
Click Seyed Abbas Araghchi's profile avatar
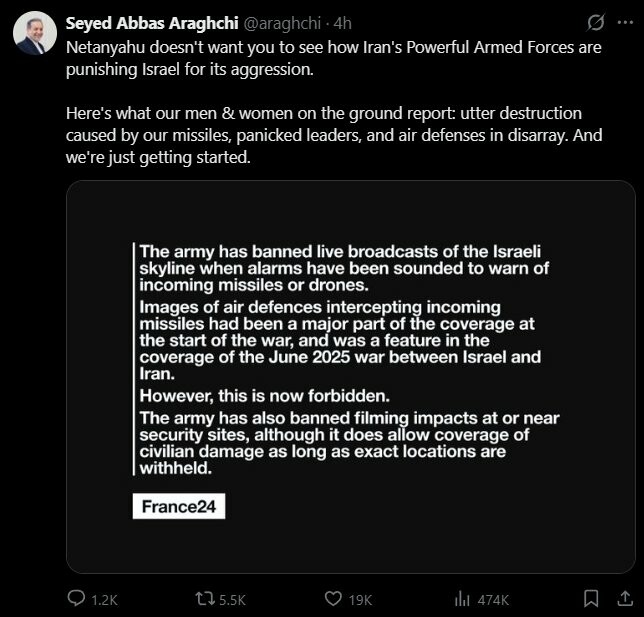tap(33, 33)
